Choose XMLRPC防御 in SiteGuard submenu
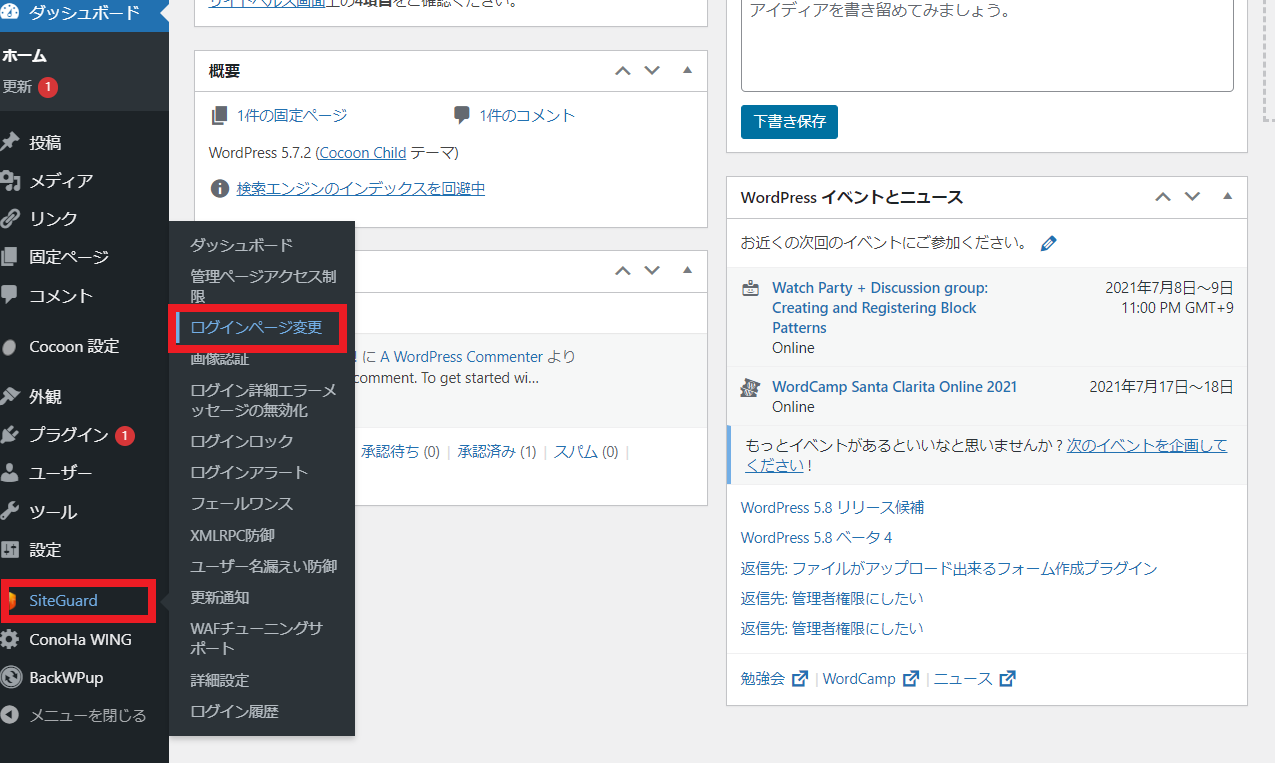 point(232,535)
